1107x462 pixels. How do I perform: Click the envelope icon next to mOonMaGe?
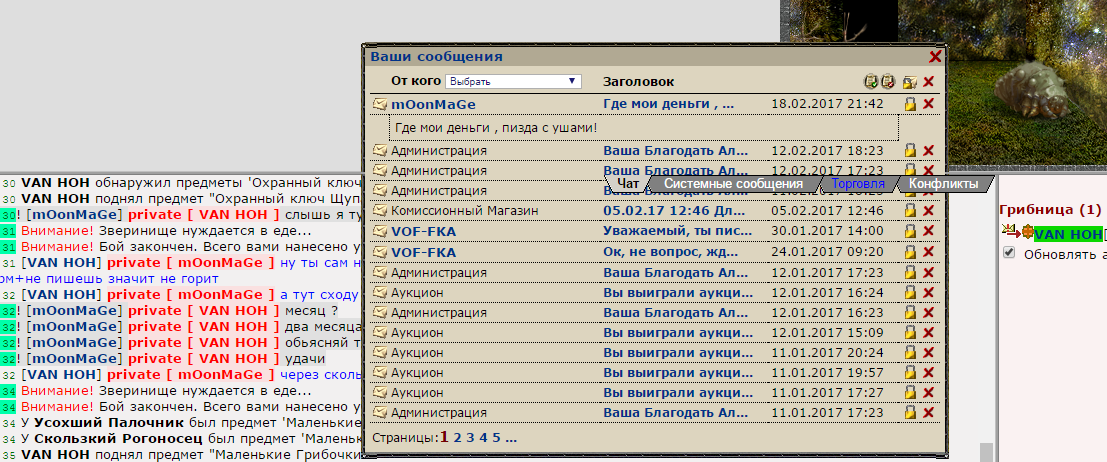(380, 104)
